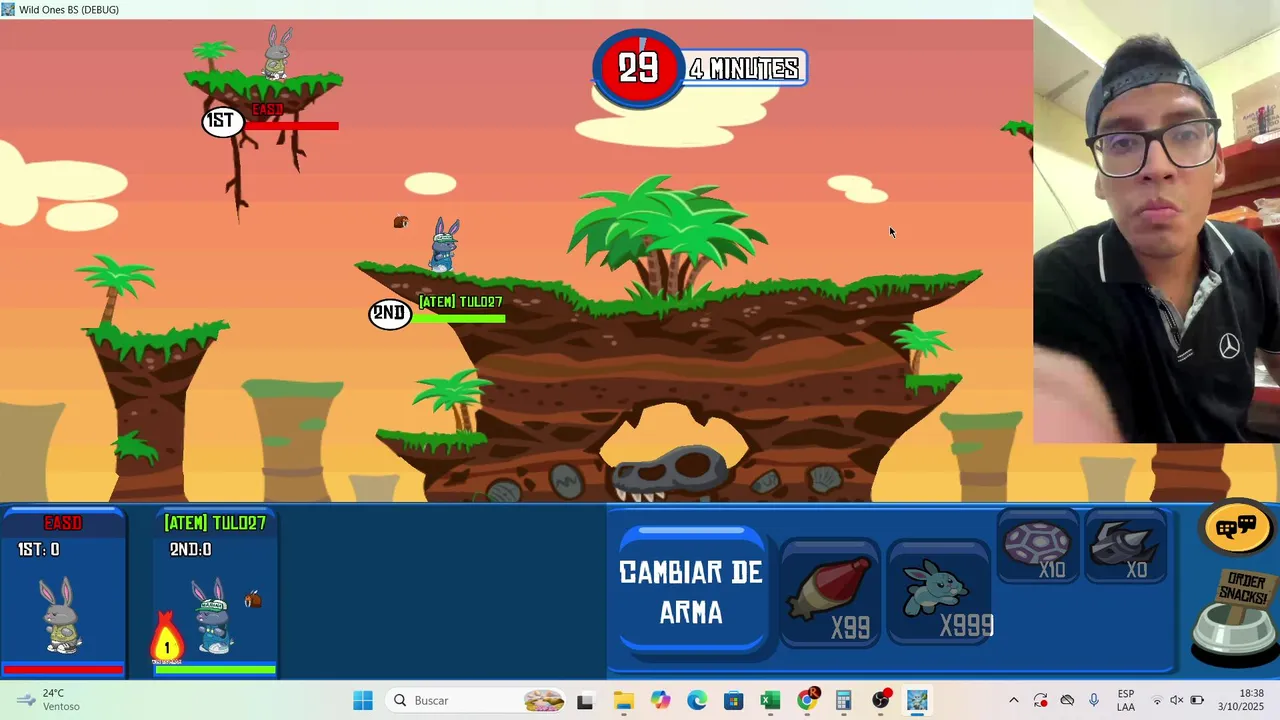The width and height of the screenshot is (1280, 720).
Task: Click the 4 MINUTES match timer label
Action: (744, 68)
